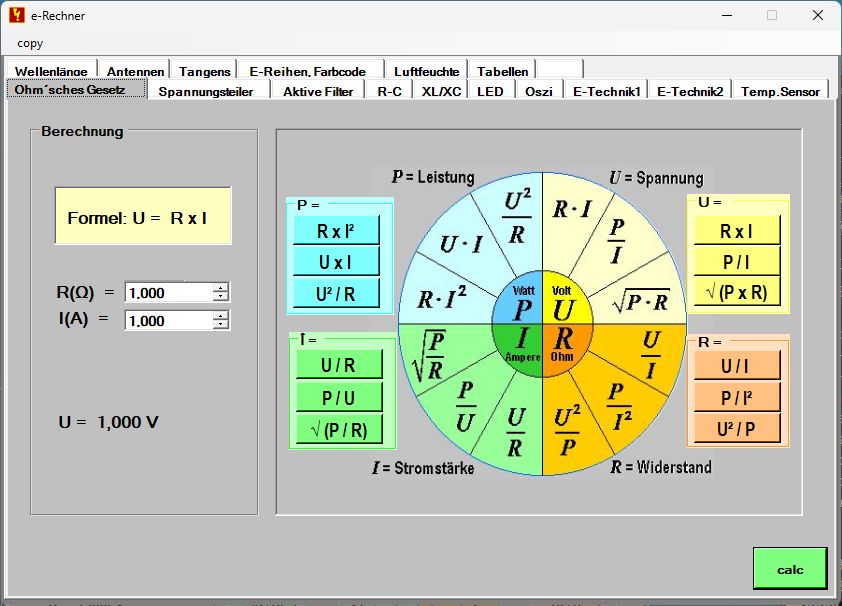Click the I(A) input field
This screenshot has height=606, width=842.
pos(168,321)
